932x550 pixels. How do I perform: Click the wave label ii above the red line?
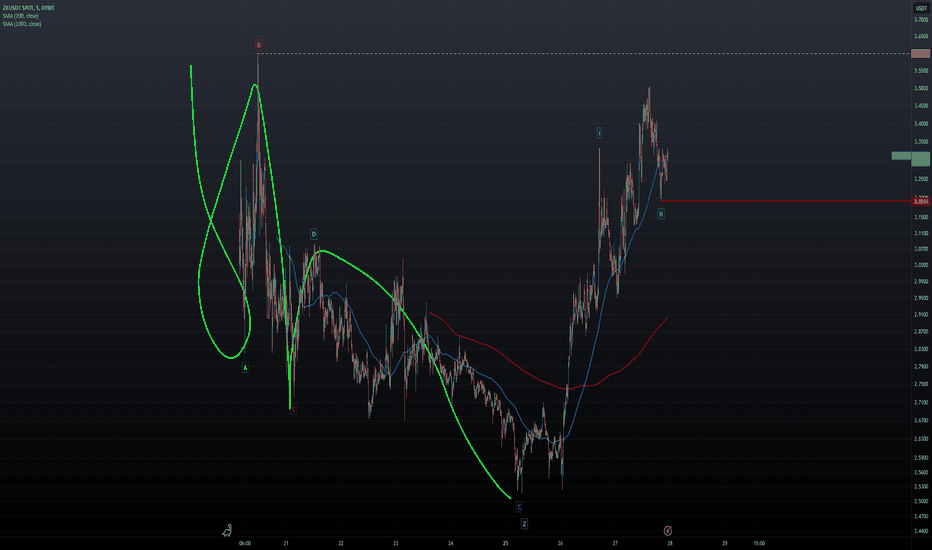coord(661,213)
